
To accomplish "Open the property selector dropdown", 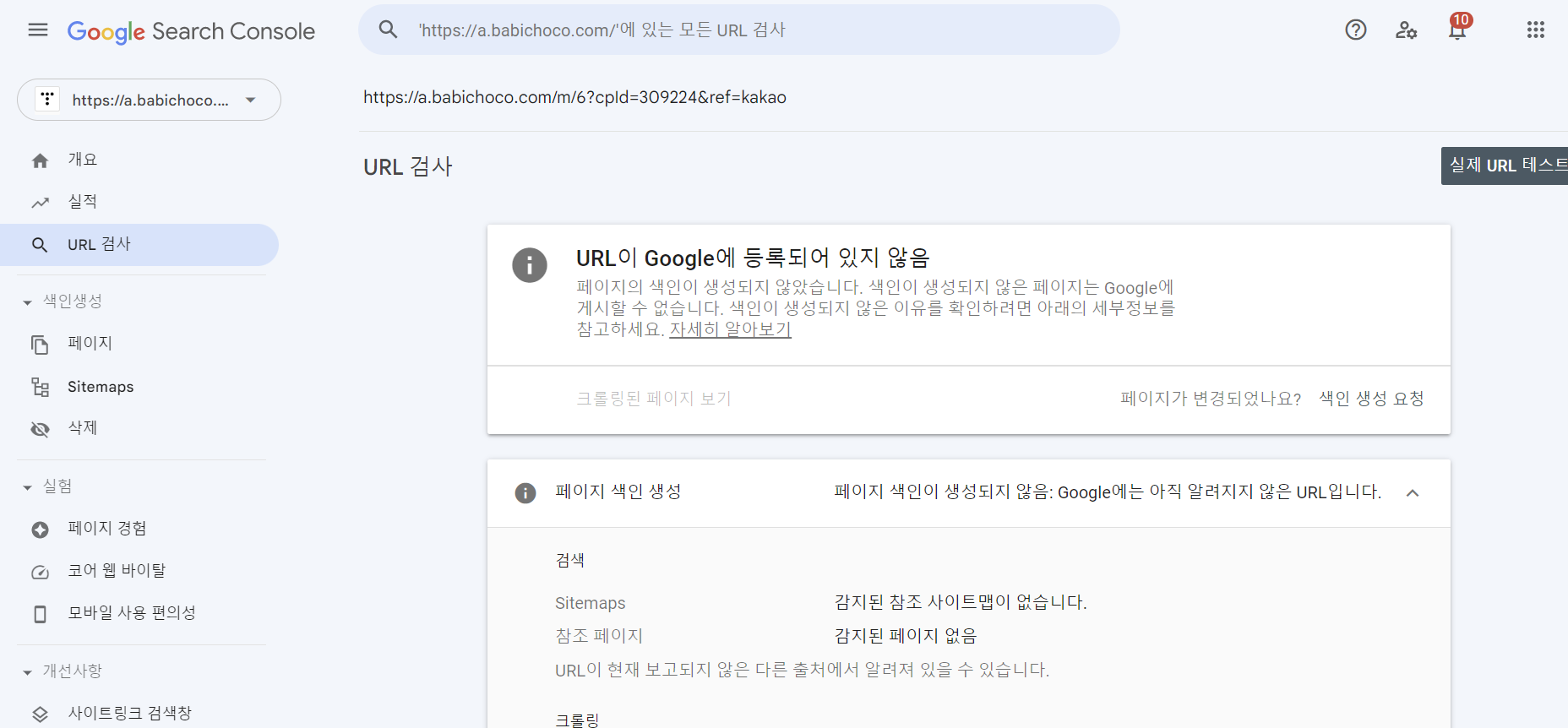I will pyautogui.click(x=149, y=100).
